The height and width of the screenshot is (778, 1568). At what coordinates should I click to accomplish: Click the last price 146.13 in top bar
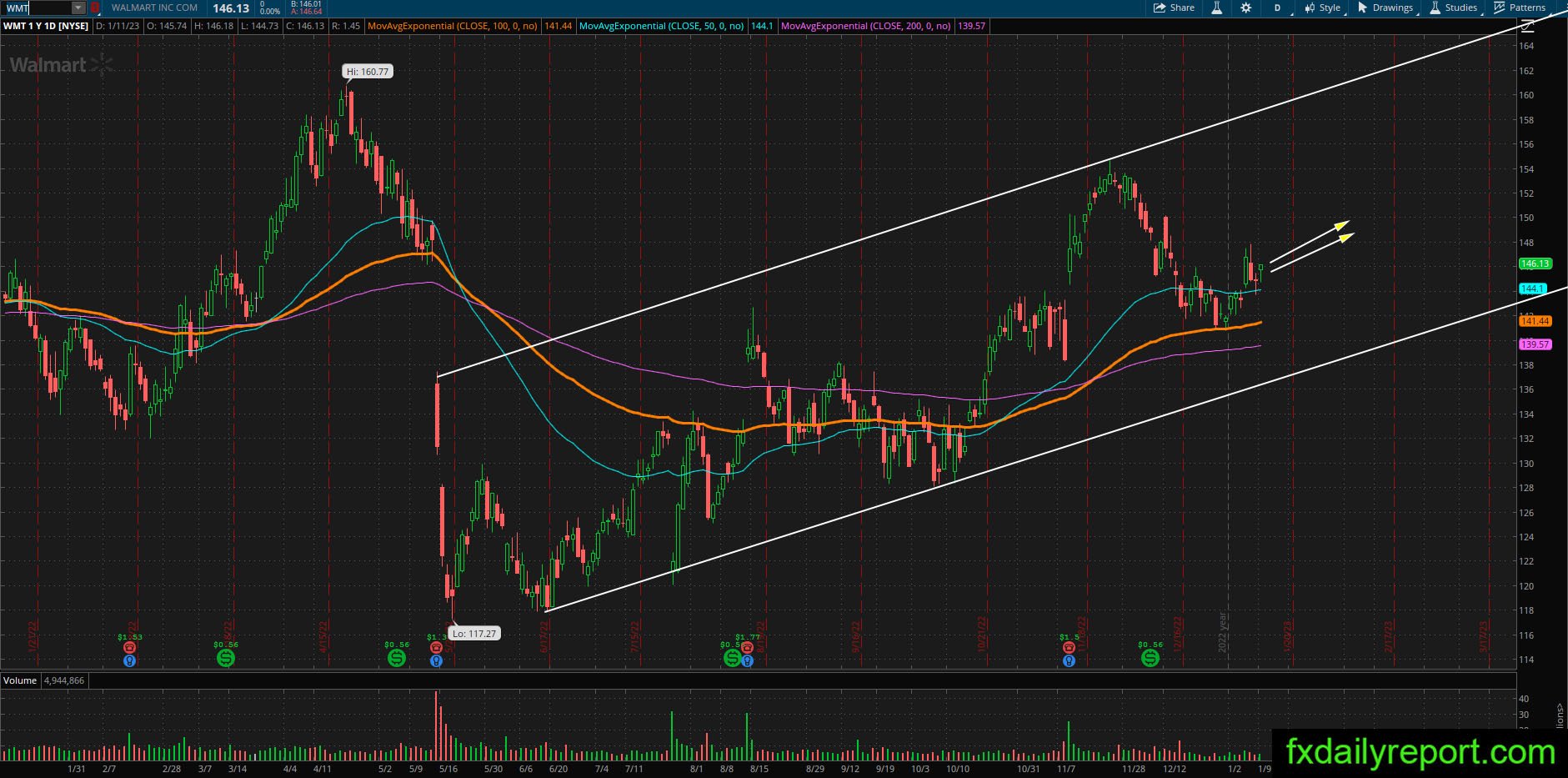231,8
